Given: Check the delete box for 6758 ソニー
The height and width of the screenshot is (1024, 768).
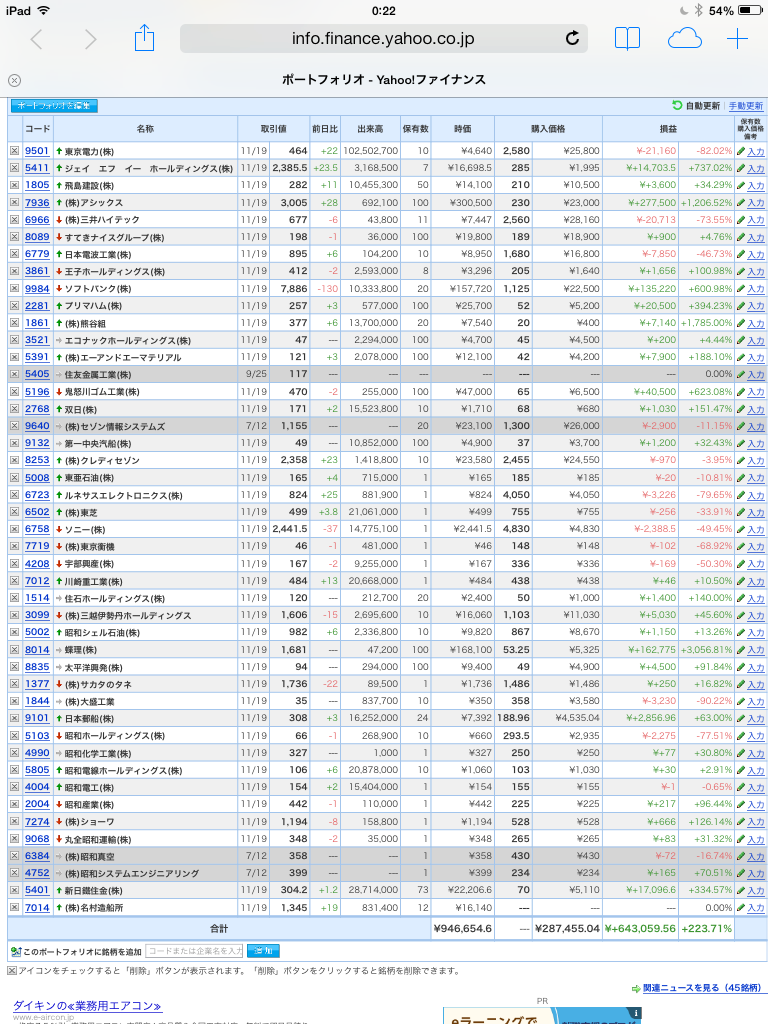Looking at the screenshot, I should [x=14, y=529].
